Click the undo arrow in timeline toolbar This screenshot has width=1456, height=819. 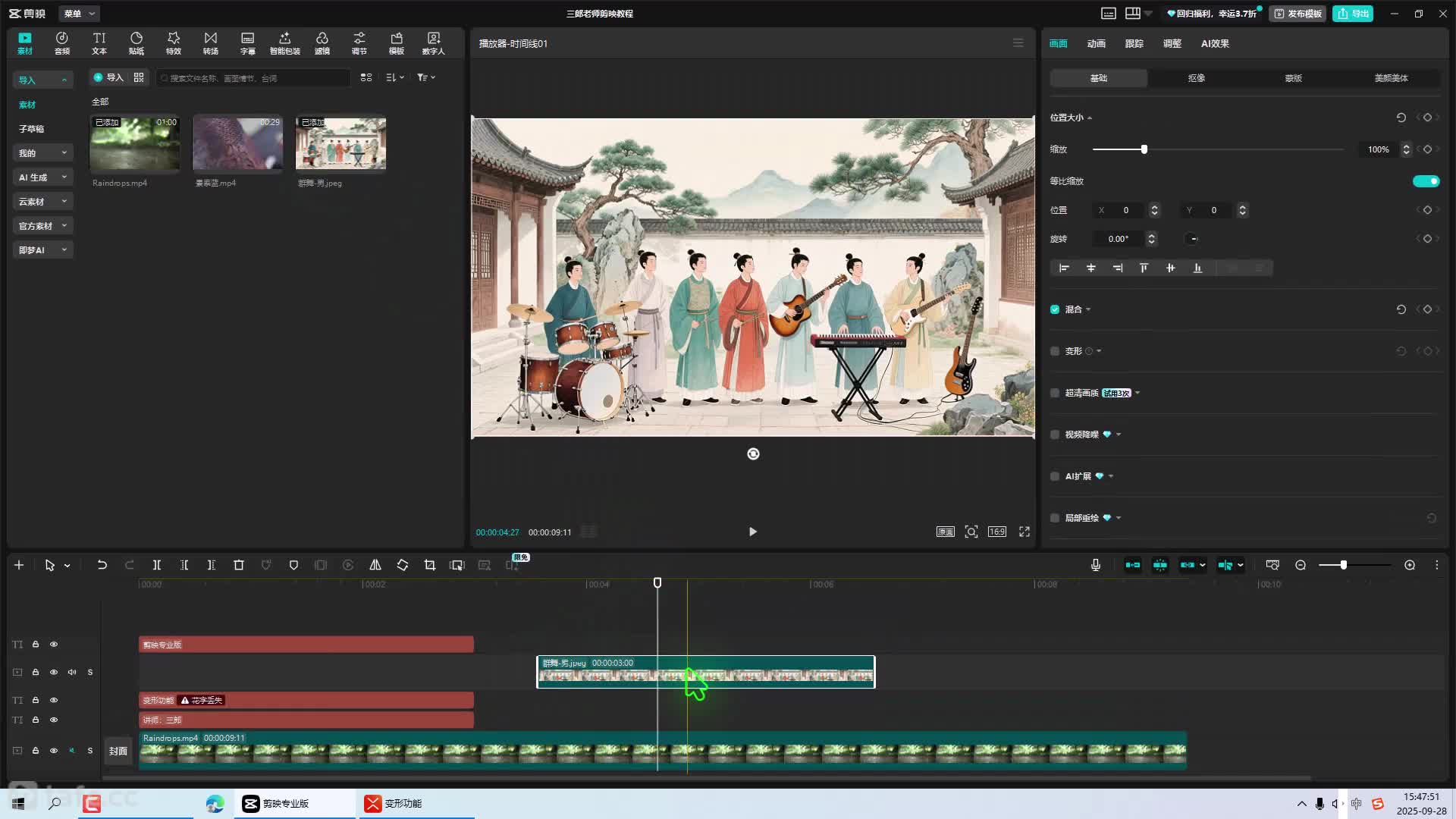102,565
